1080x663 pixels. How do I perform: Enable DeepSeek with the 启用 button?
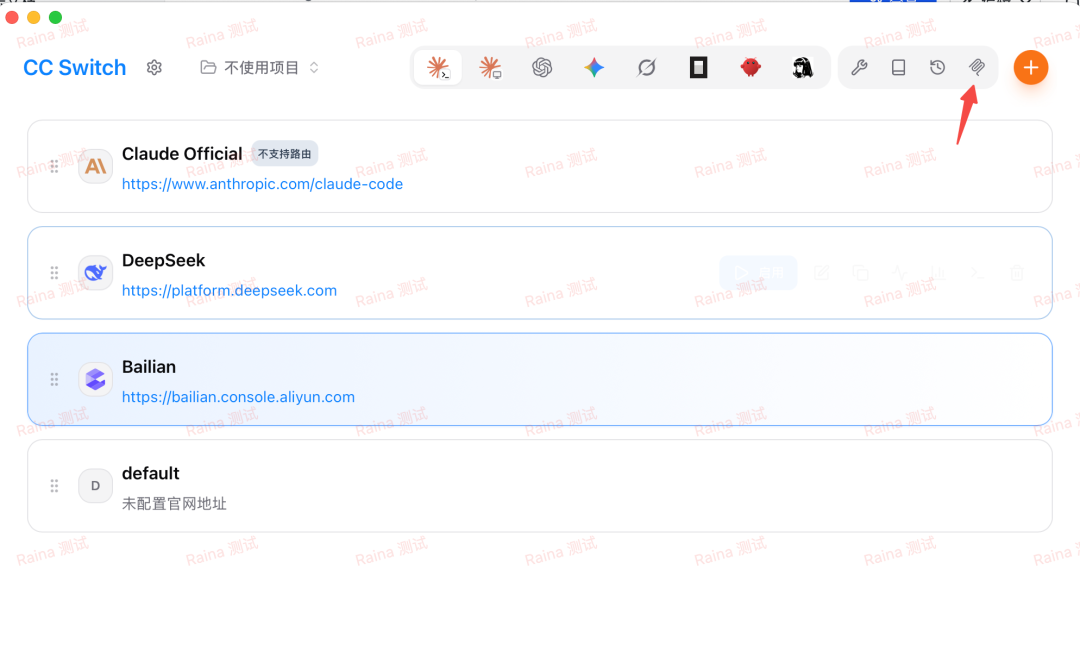(758, 273)
